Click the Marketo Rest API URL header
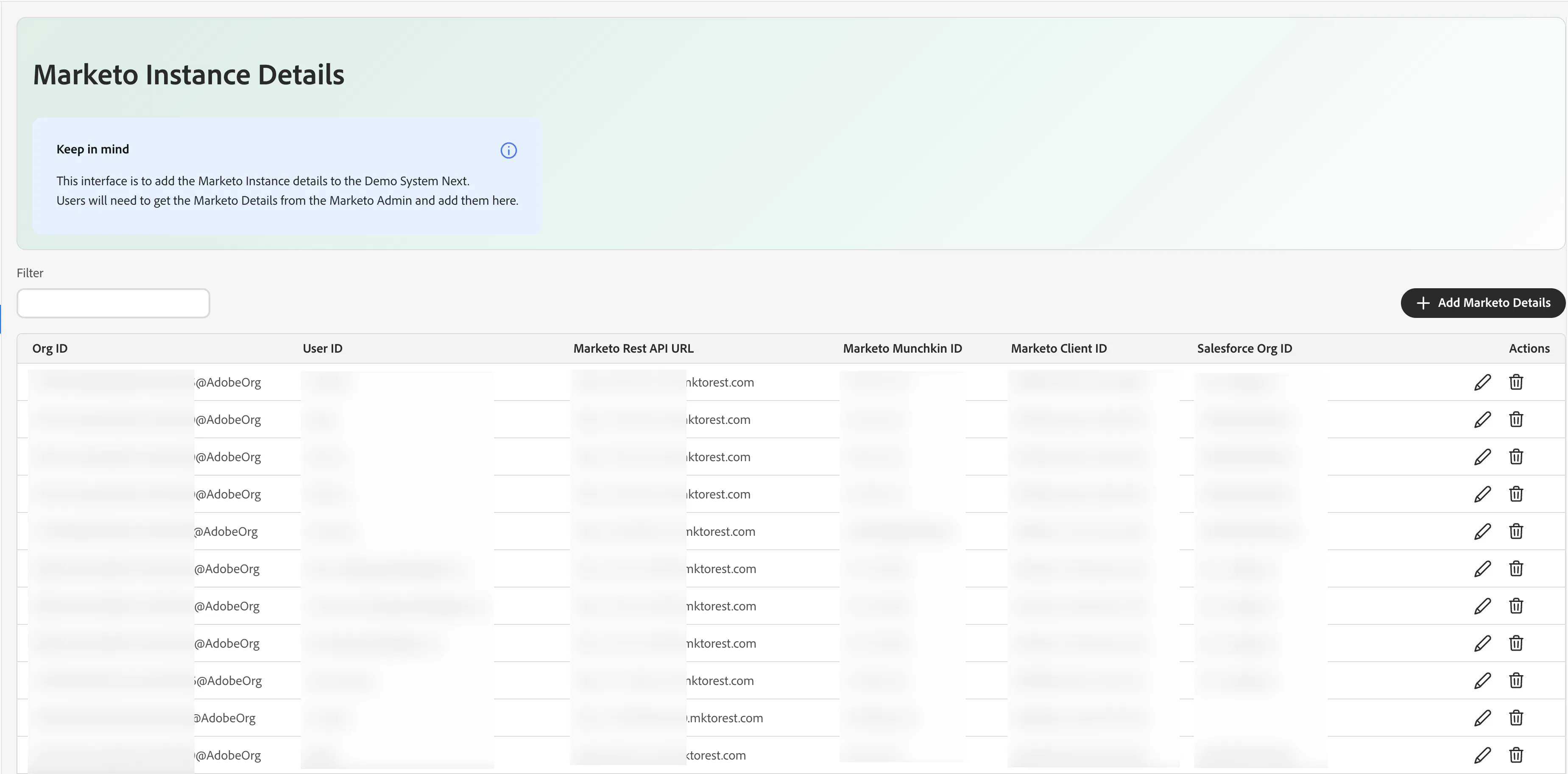 tap(633, 349)
